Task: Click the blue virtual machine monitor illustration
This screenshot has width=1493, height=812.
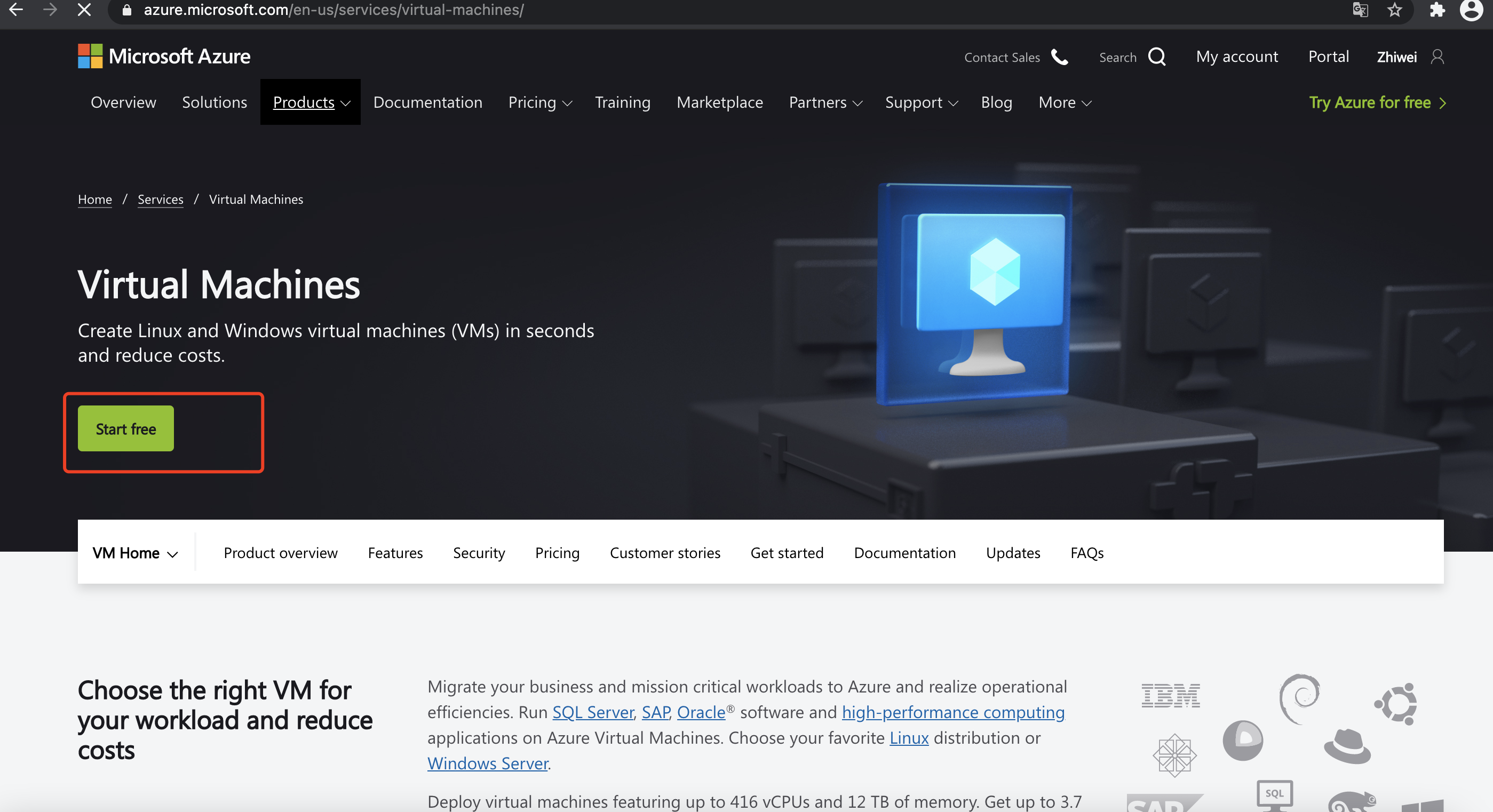Action: tap(975, 294)
